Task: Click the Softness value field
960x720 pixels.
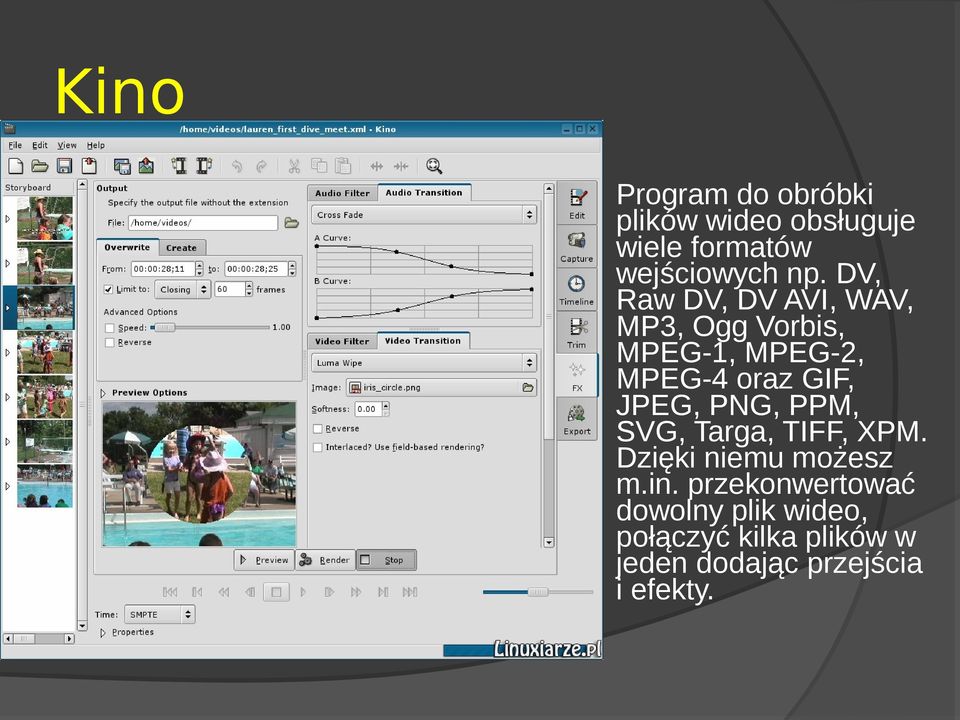Action: pos(369,409)
